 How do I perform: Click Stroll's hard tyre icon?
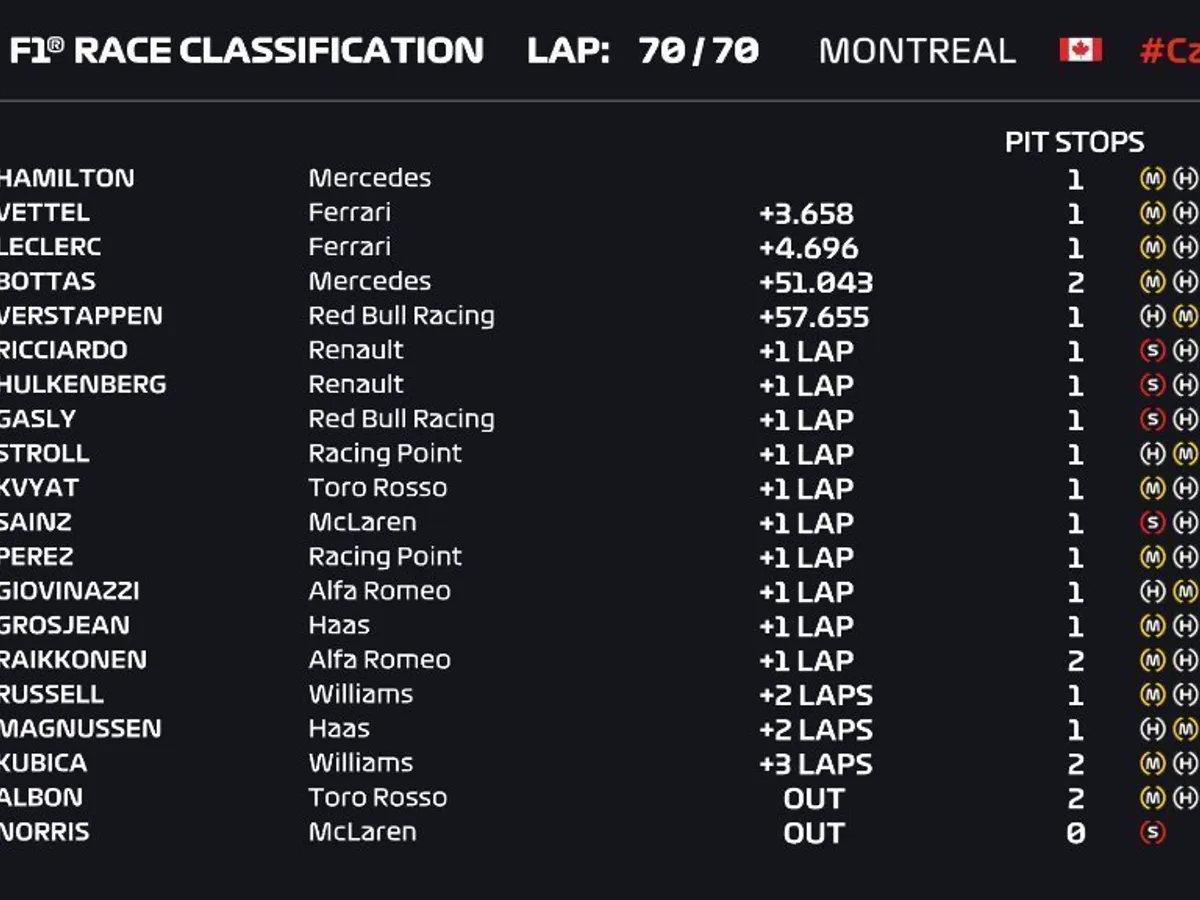(1152, 454)
